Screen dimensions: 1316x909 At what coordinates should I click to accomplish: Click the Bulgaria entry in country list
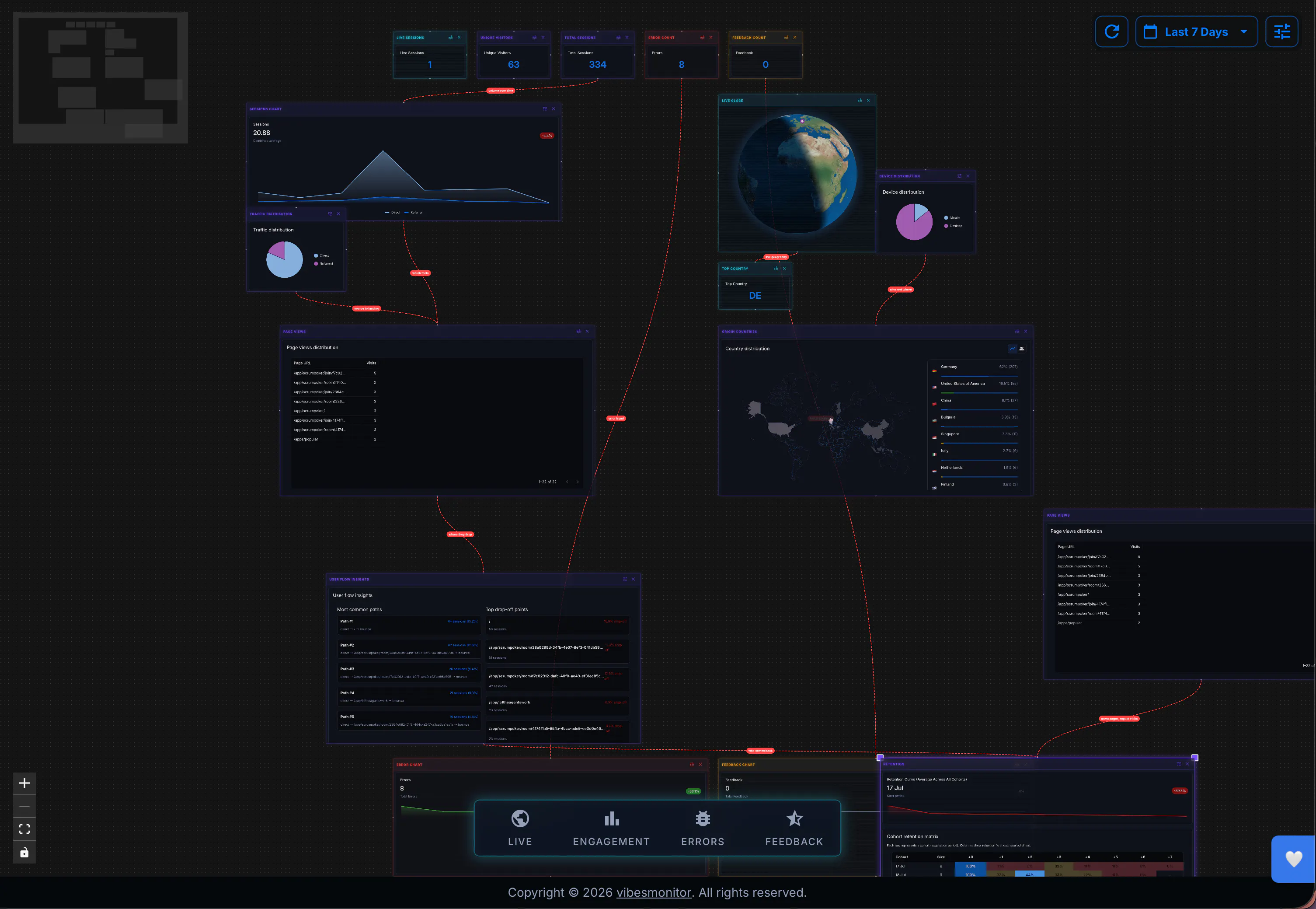pyautogui.click(x=975, y=420)
